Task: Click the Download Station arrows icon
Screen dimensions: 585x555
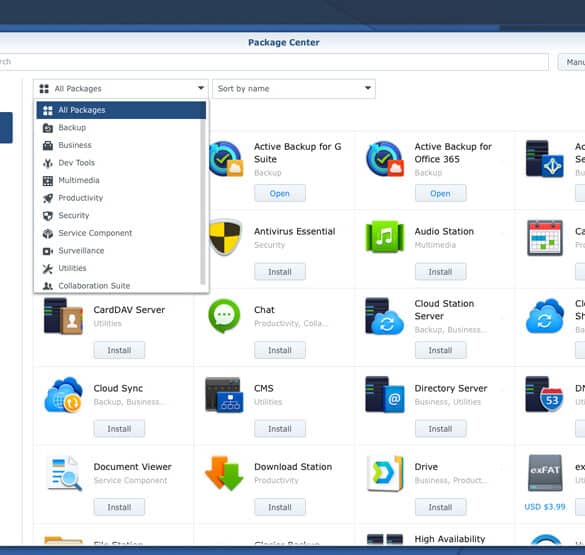Action: [224, 473]
